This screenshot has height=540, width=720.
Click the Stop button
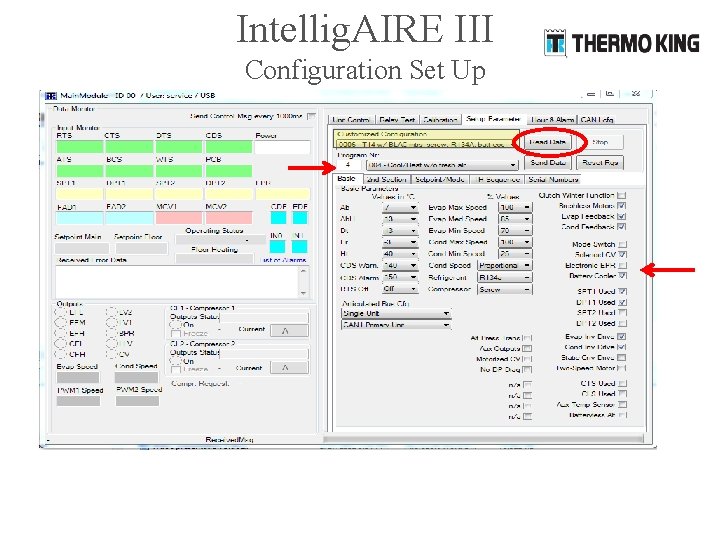pyautogui.click(x=600, y=142)
